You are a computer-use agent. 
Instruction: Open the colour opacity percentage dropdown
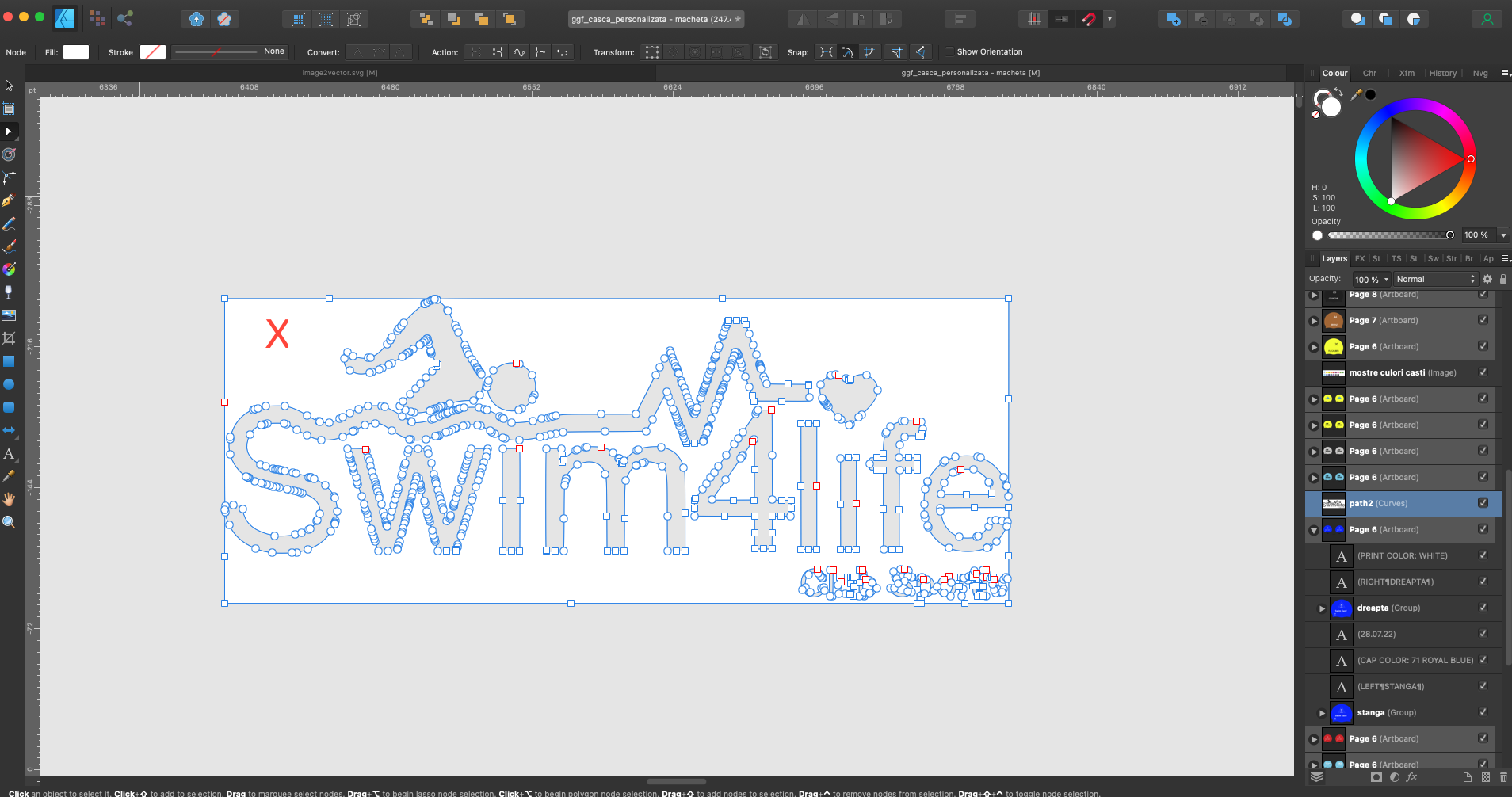click(x=1503, y=235)
